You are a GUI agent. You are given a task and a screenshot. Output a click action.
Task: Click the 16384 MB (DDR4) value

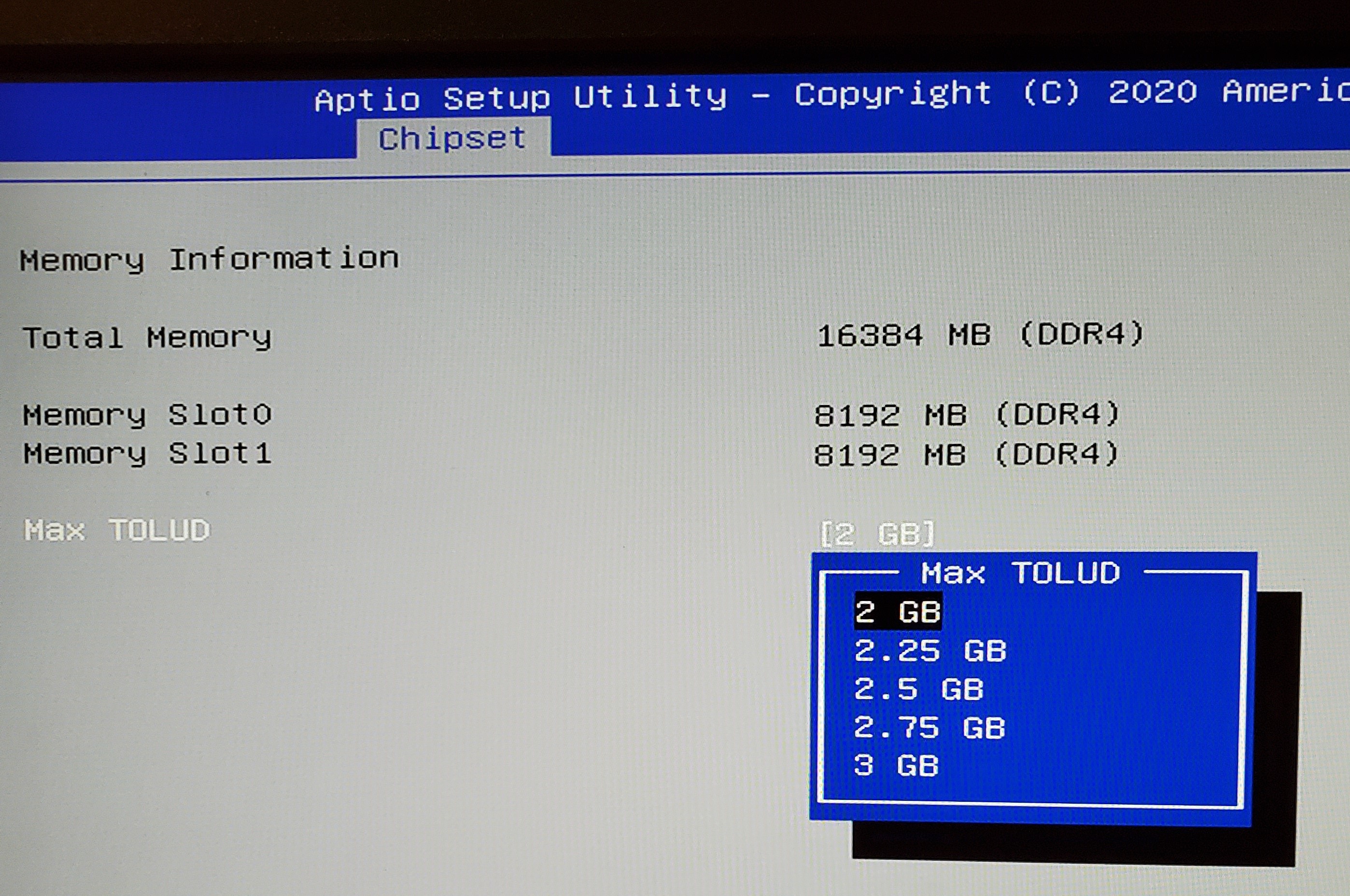[981, 334]
